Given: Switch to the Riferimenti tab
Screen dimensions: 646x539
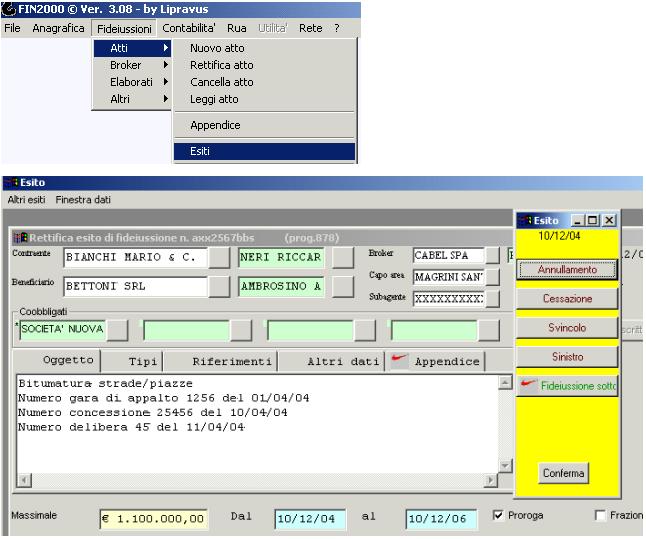Looking at the screenshot, I should pyautogui.click(x=221, y=362).
